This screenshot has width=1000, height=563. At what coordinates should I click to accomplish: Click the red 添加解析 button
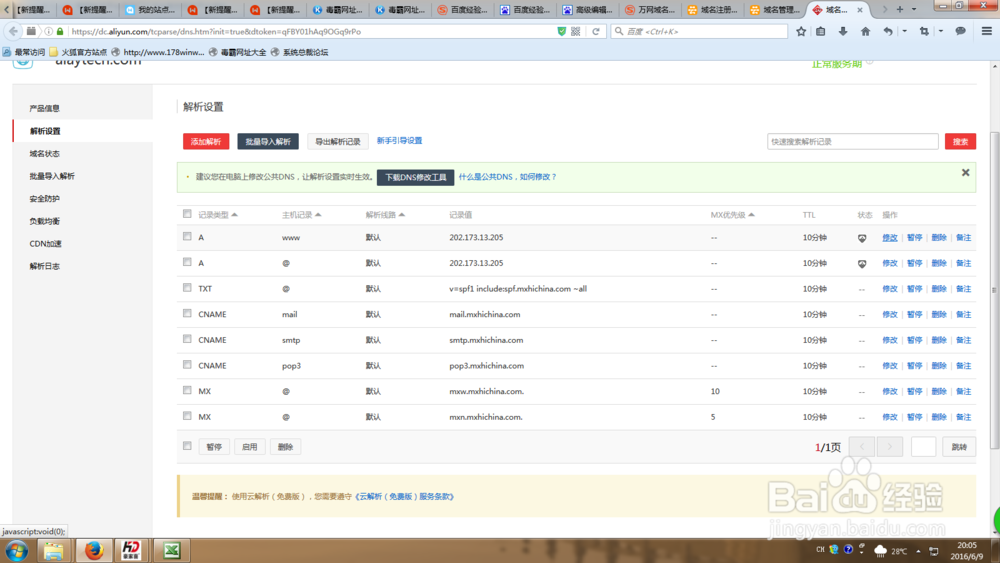tap(206, 142)
